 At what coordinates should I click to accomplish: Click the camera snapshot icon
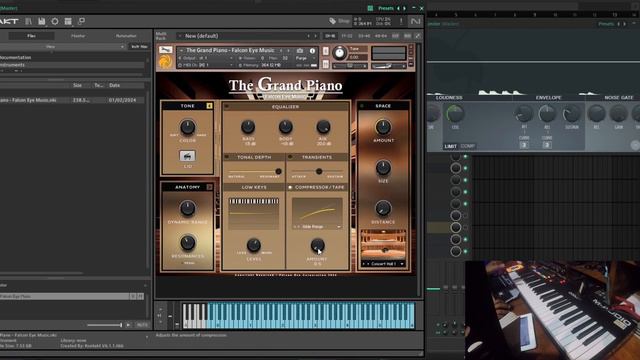300,51
